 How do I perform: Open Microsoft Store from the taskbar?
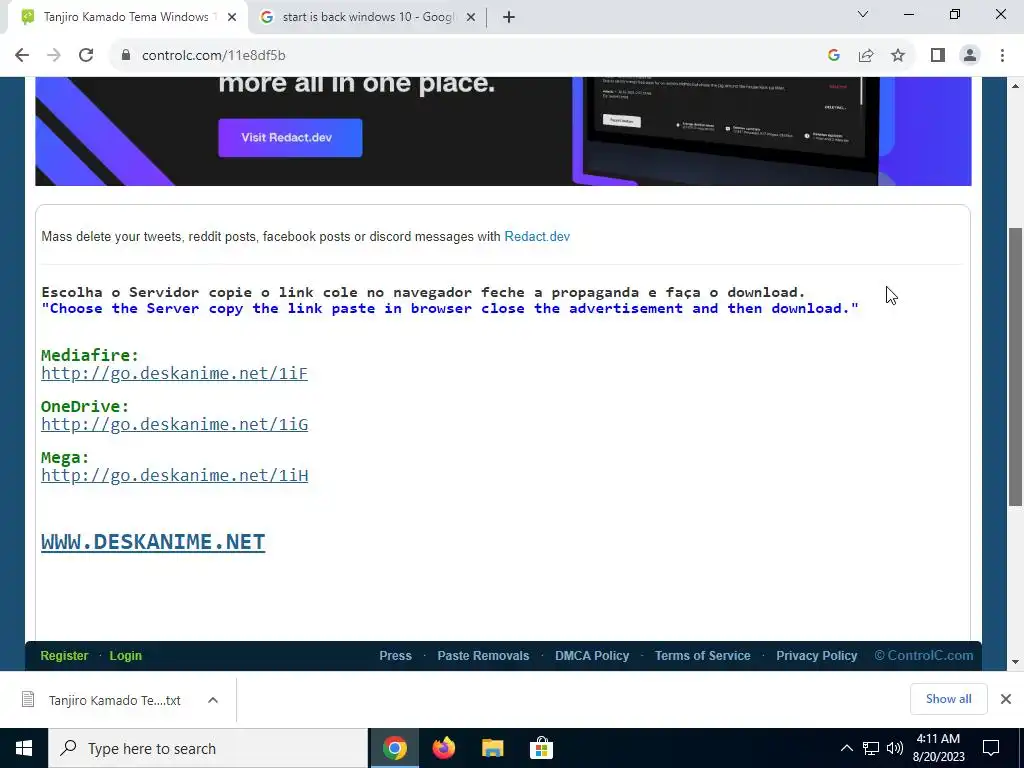click(541, 748)
